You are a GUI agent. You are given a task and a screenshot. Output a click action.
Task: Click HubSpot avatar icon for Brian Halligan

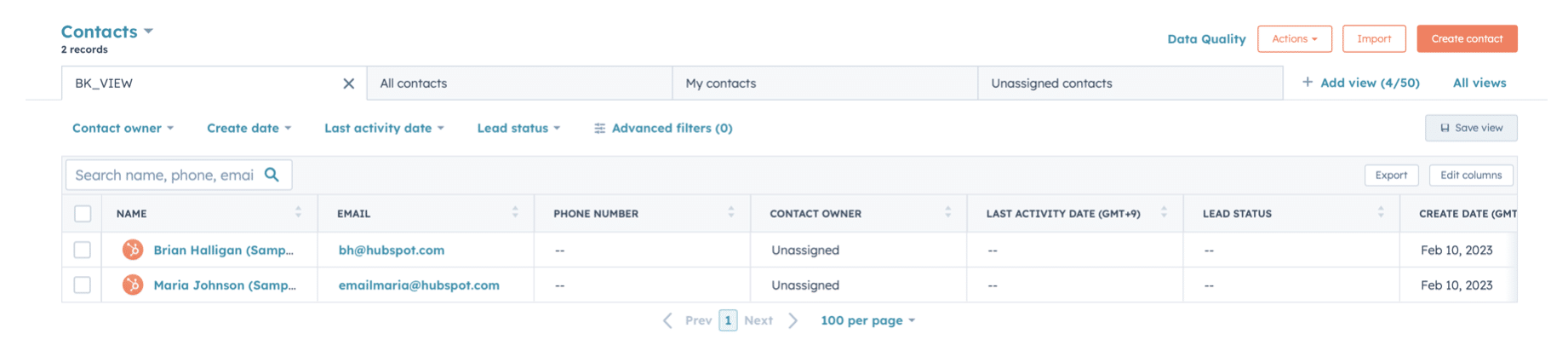[x=133, y=250]
